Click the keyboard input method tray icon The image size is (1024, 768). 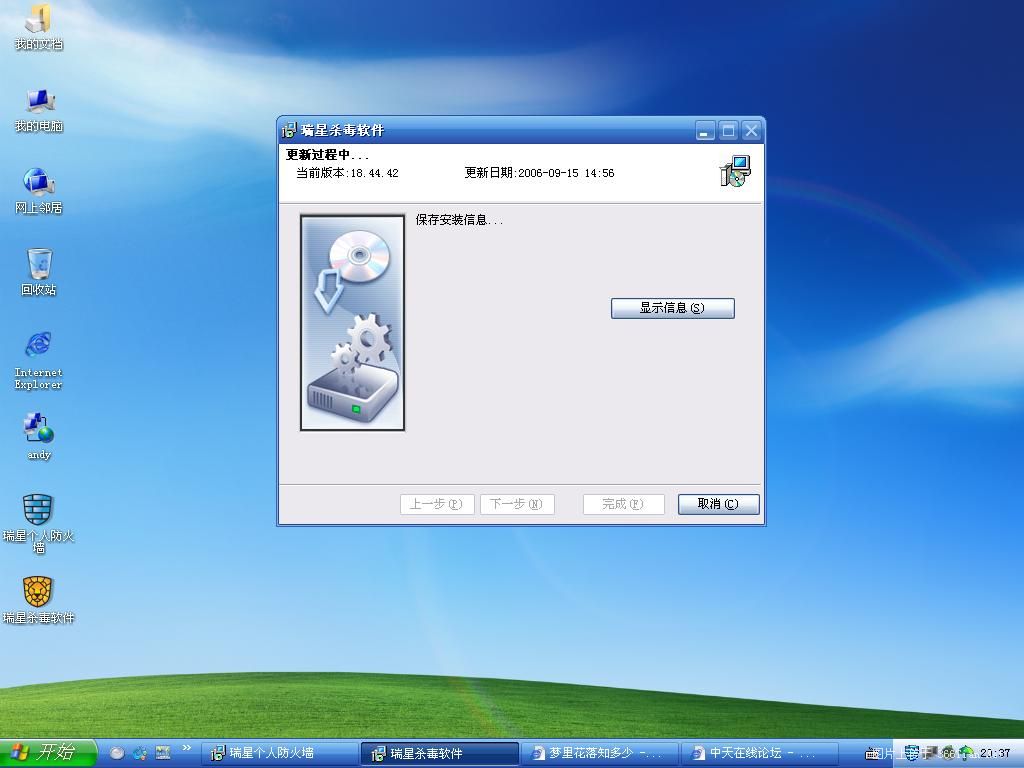pyautogui.click(x=871, y=754)
